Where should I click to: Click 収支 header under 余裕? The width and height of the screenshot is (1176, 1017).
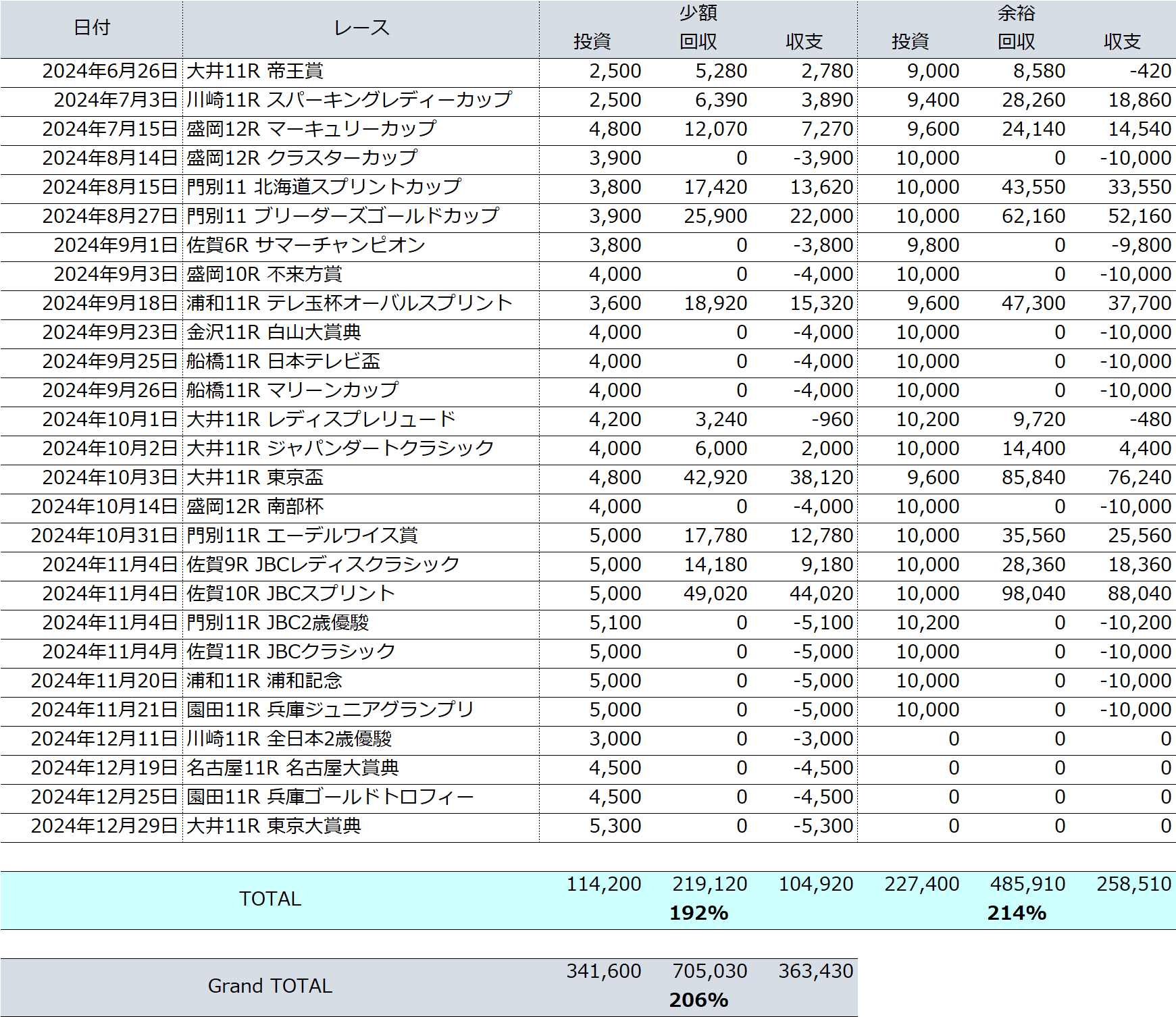[x=1123, y=42]
